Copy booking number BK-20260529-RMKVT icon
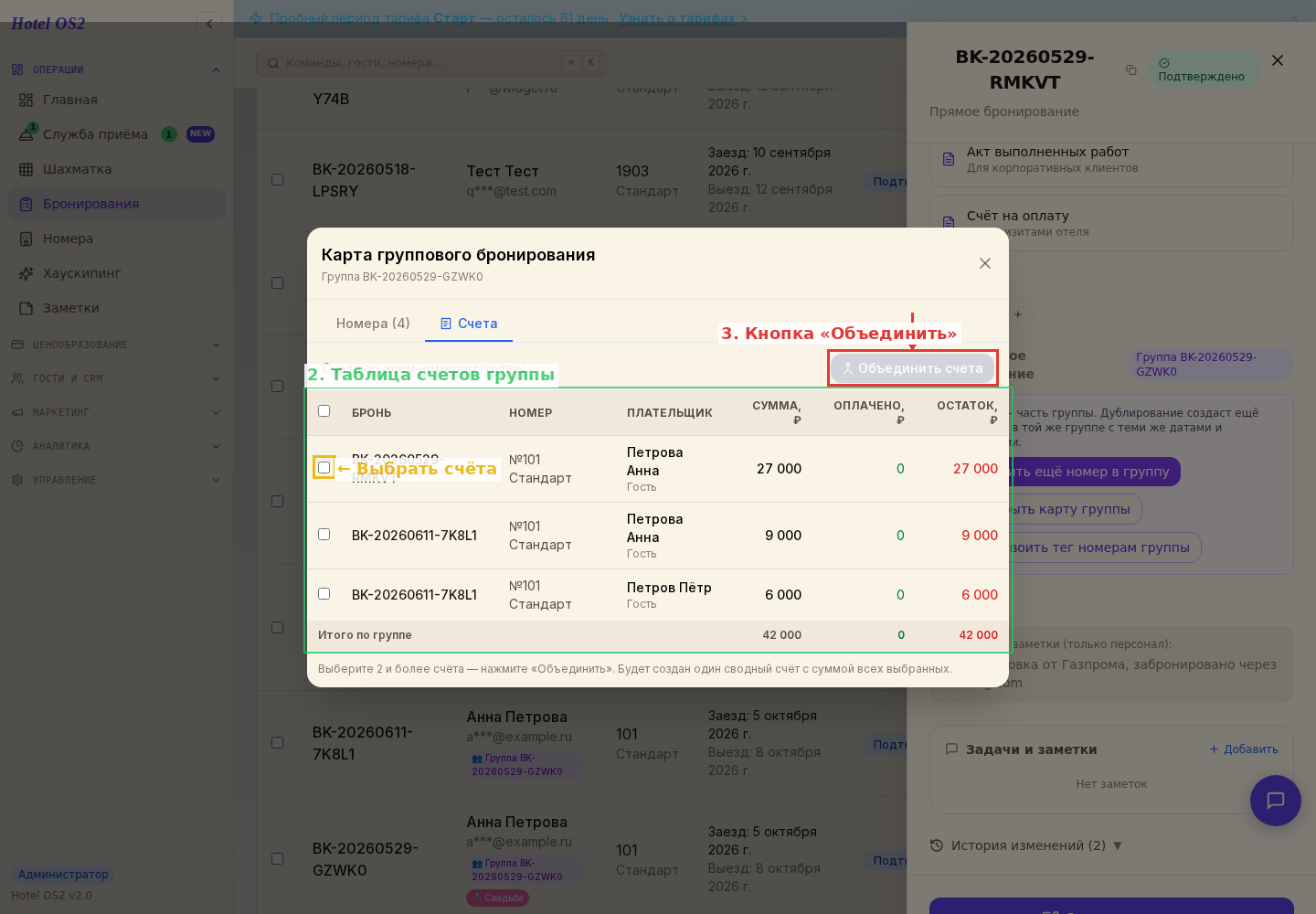The width and height of the screenshot is (1316, 914). [x=1131, y=70]
